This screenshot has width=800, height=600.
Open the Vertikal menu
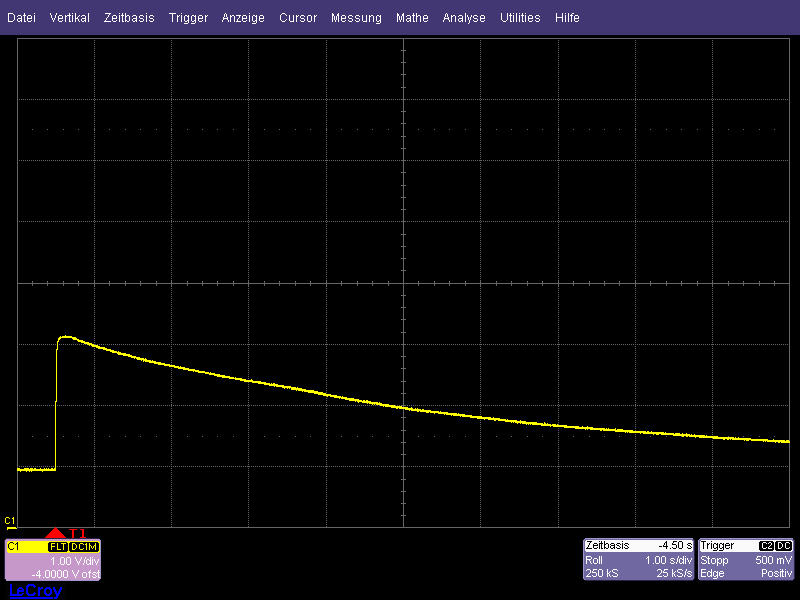point(69,18)
